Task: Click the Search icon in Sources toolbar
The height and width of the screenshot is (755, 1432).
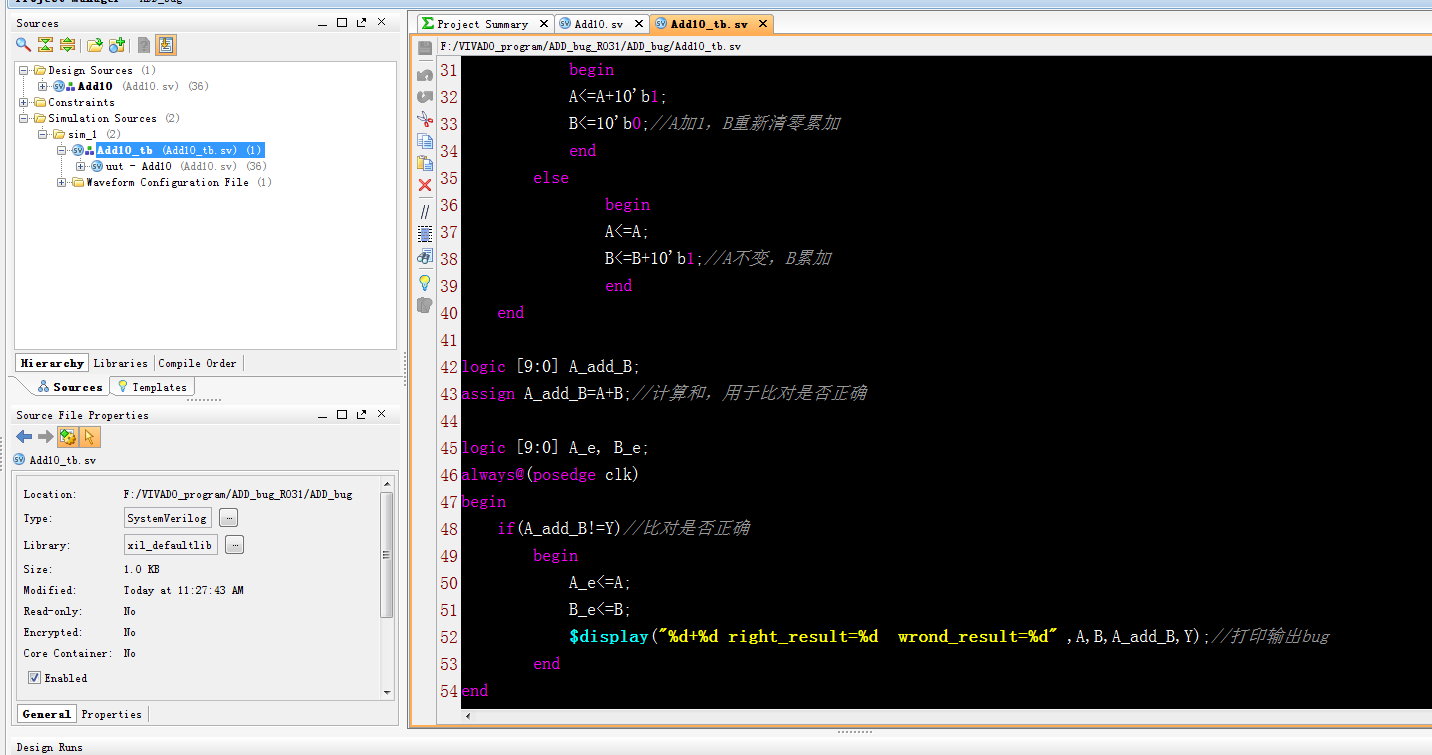Action: pos(23,45)
